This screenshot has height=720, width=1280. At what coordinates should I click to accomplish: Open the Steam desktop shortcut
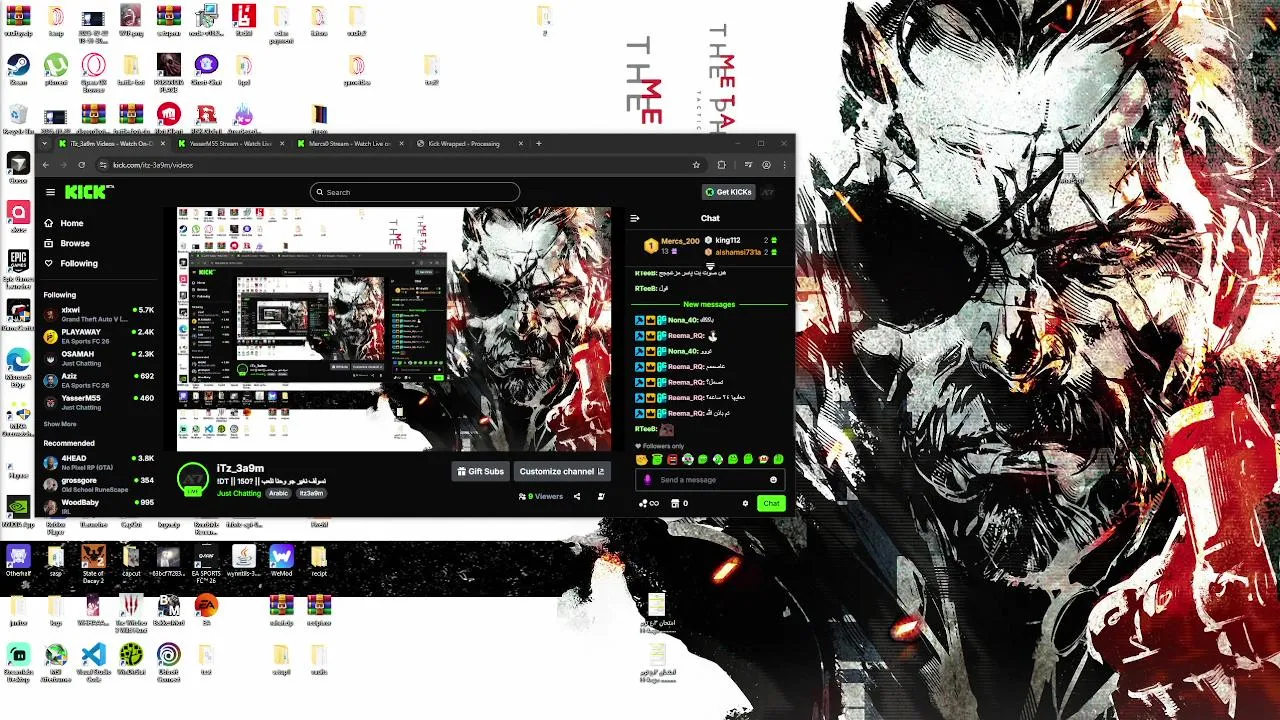[x=18, y=70]
